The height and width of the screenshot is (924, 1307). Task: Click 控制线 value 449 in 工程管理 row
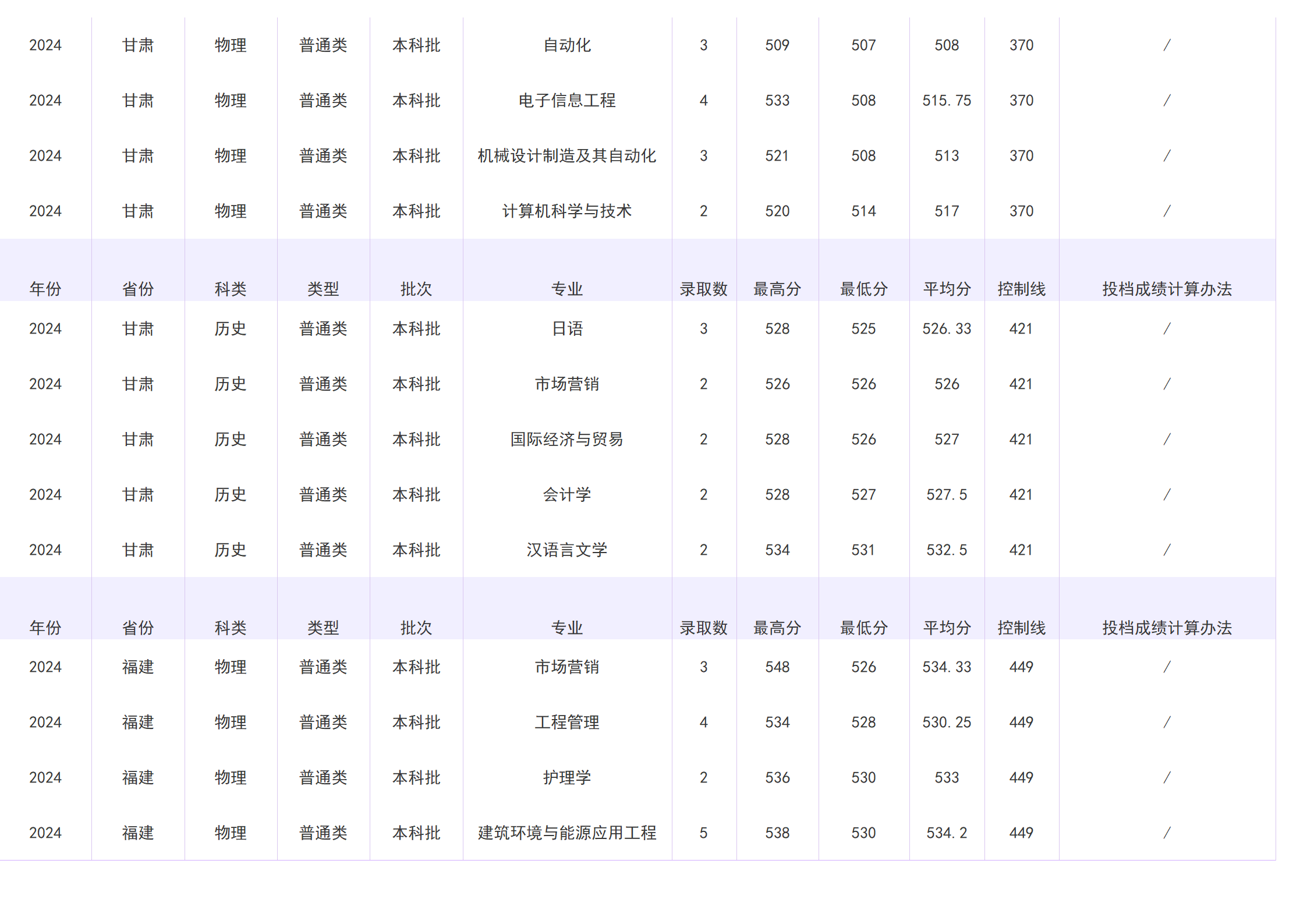1021,723
